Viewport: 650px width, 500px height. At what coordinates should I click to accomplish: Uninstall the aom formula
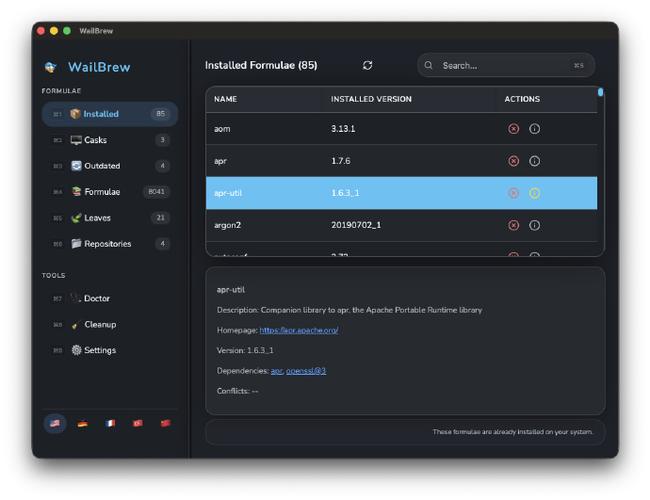[x=514, y=129]
